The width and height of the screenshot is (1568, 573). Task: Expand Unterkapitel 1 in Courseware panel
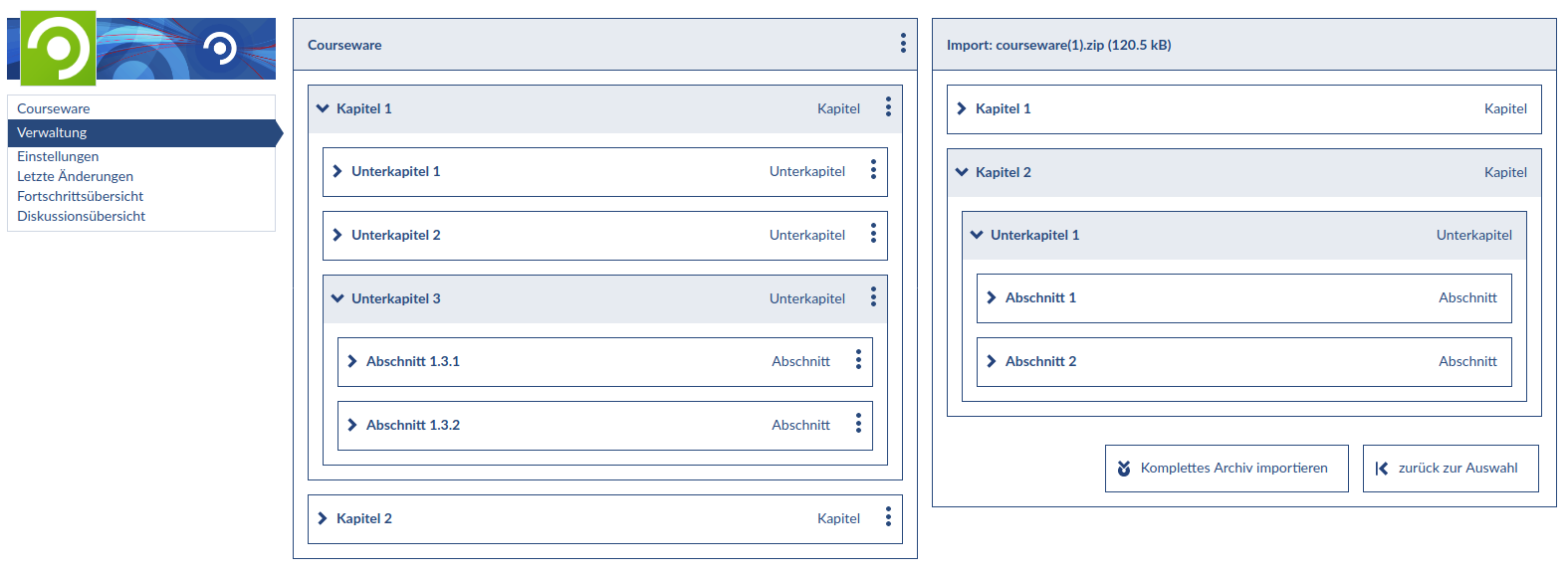[x=337, y=171]
